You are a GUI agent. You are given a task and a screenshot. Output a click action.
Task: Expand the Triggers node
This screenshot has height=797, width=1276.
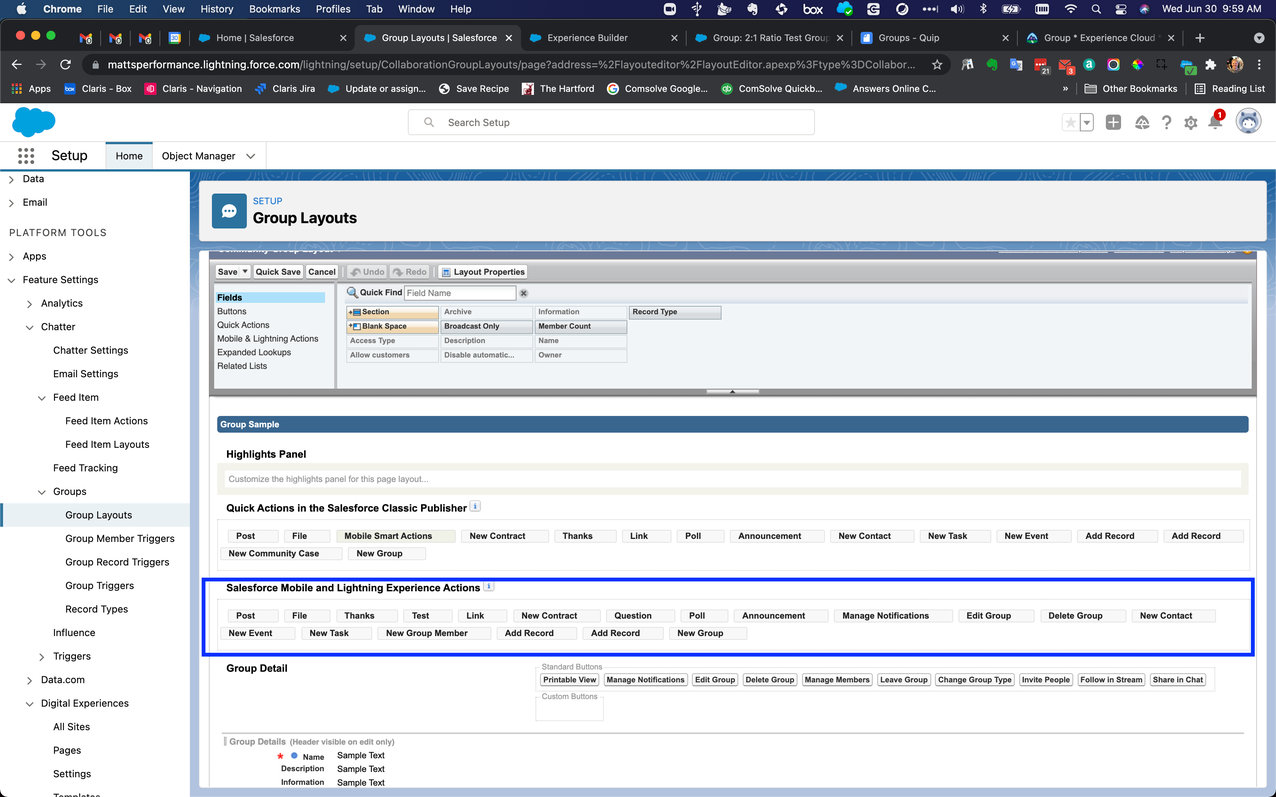click(x=42, y=656)
